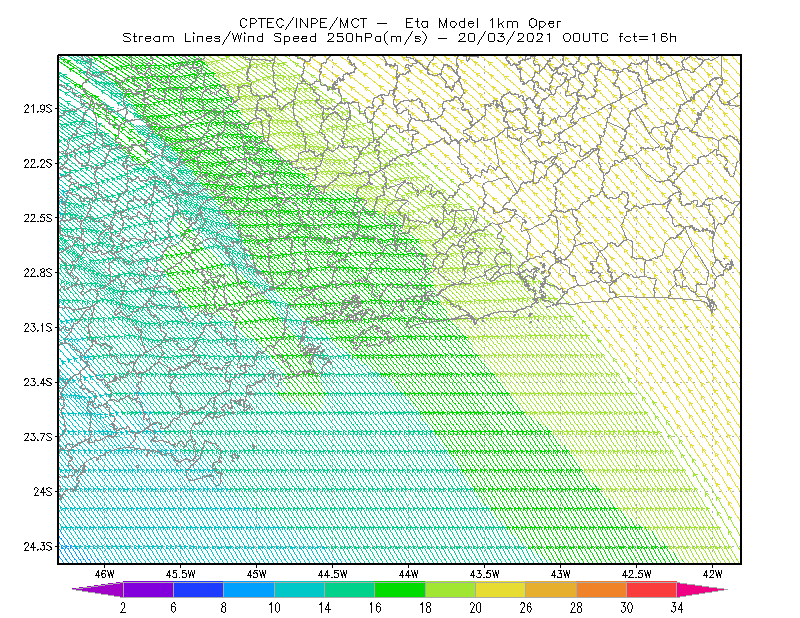
Task: Click the CPTEC/INPE/MCT title text
Action: 303,23
